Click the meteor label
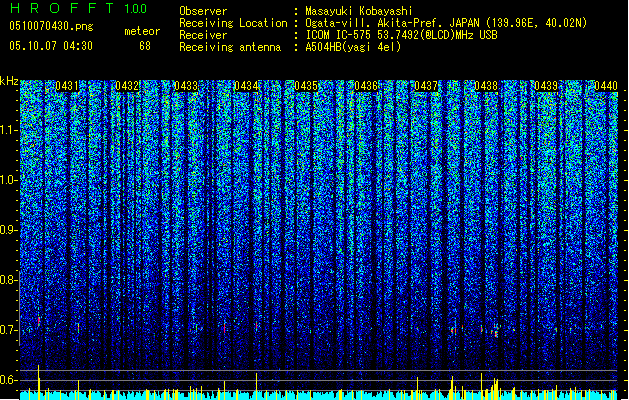This screenshot has height=400, width=629. tap(142, 31)
